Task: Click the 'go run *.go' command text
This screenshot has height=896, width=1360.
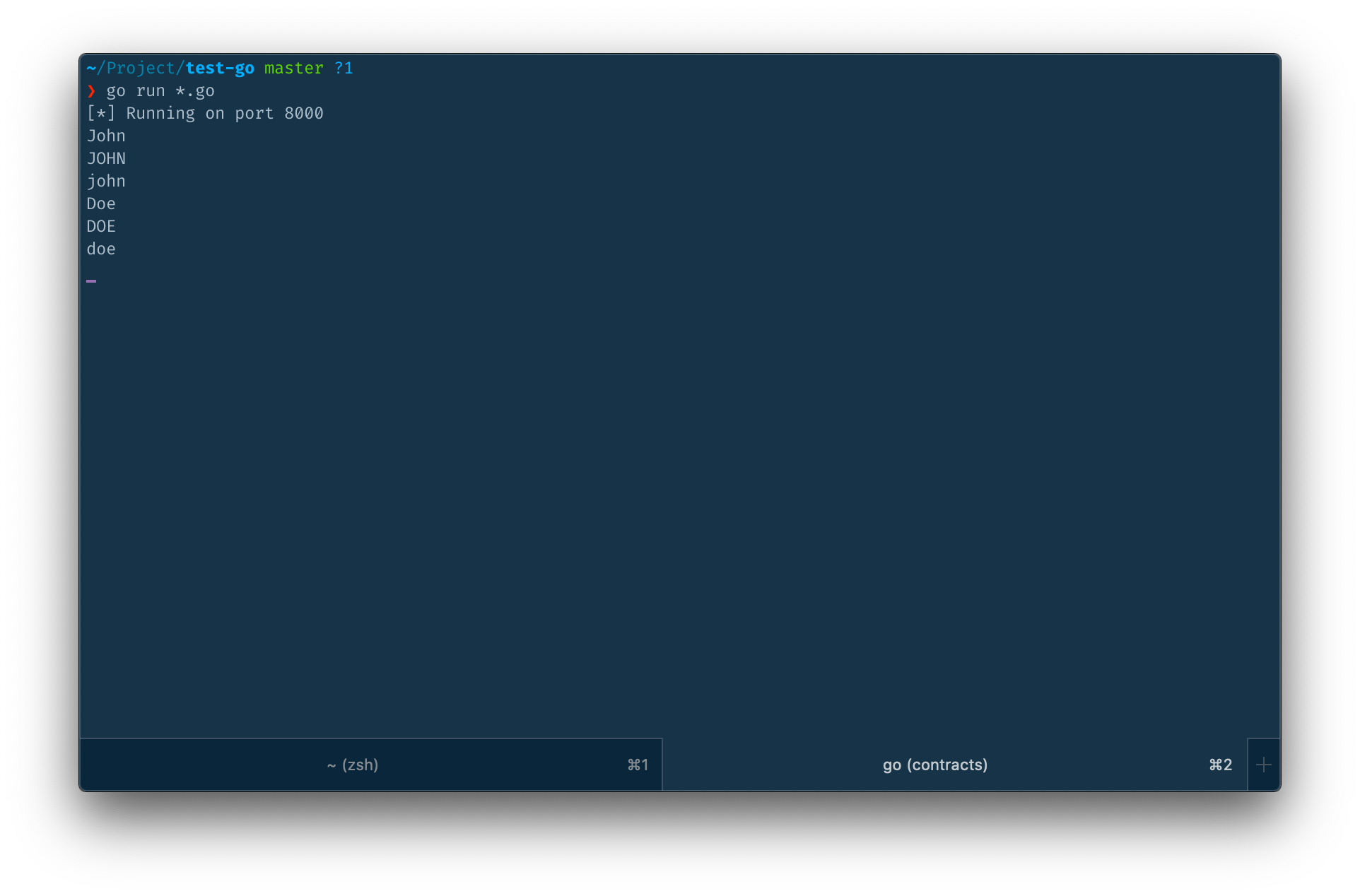Action: tap(160, 91)
